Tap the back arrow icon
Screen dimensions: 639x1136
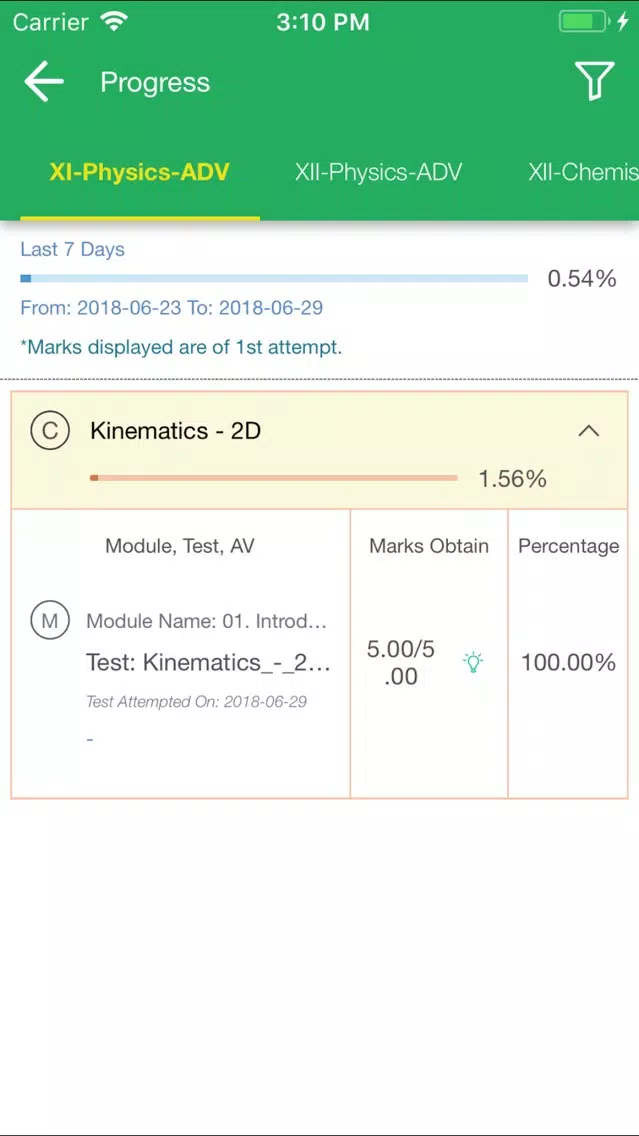(43, 81)
